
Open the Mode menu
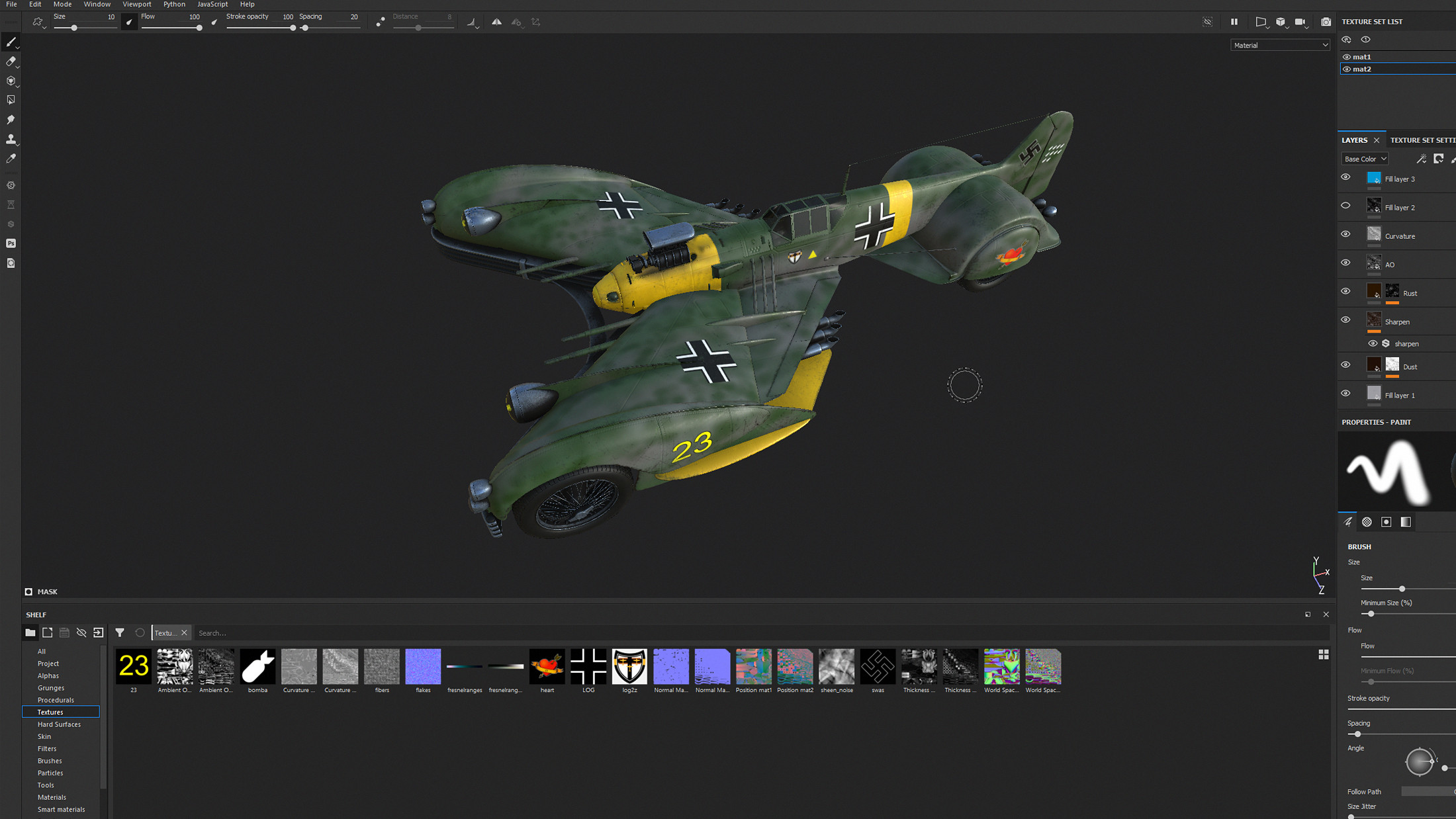(x=62, y=4)
